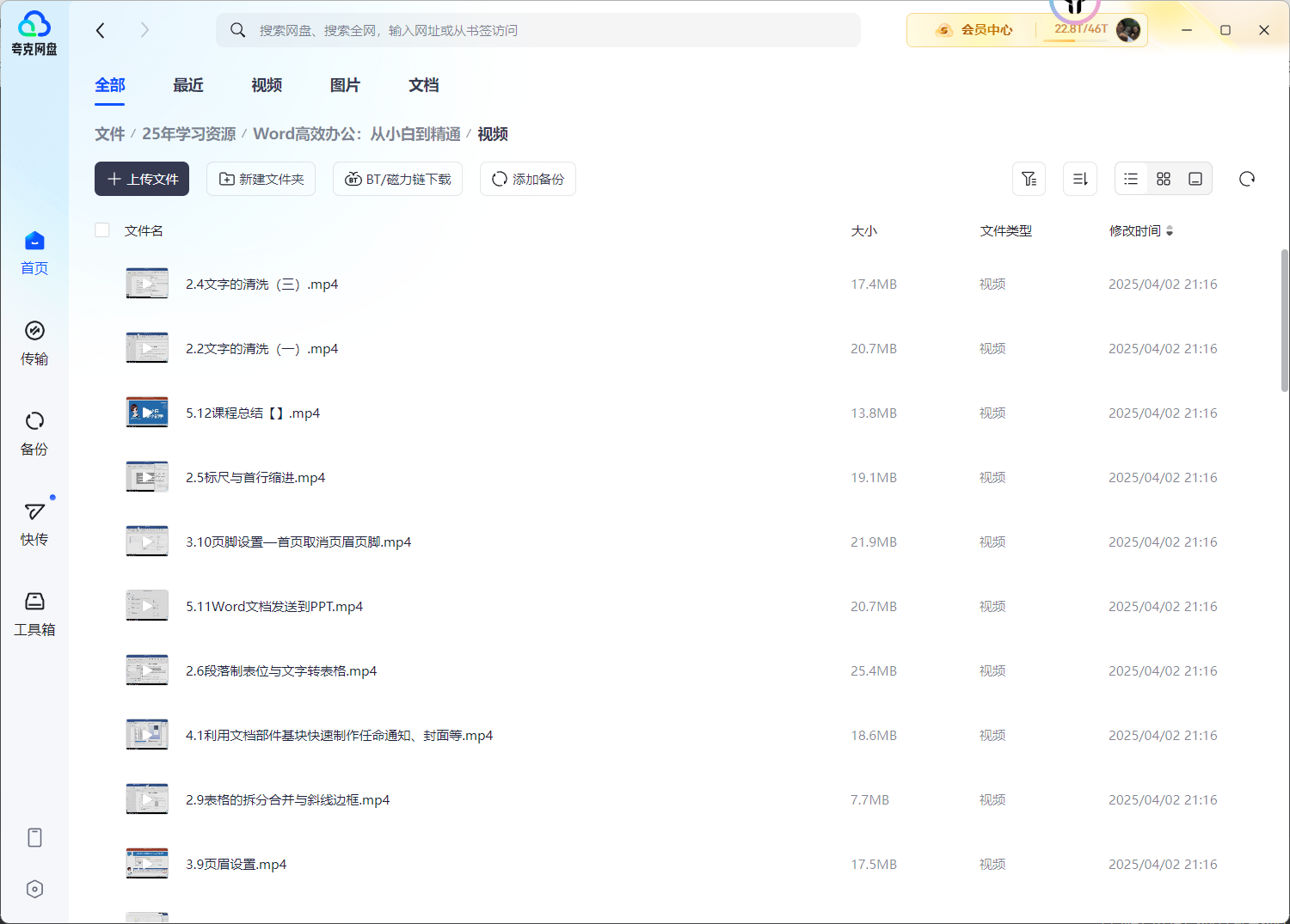Open the 快传 quick transfer sidebar icon
Screen dimensions: 1290x924
point(34,523)
